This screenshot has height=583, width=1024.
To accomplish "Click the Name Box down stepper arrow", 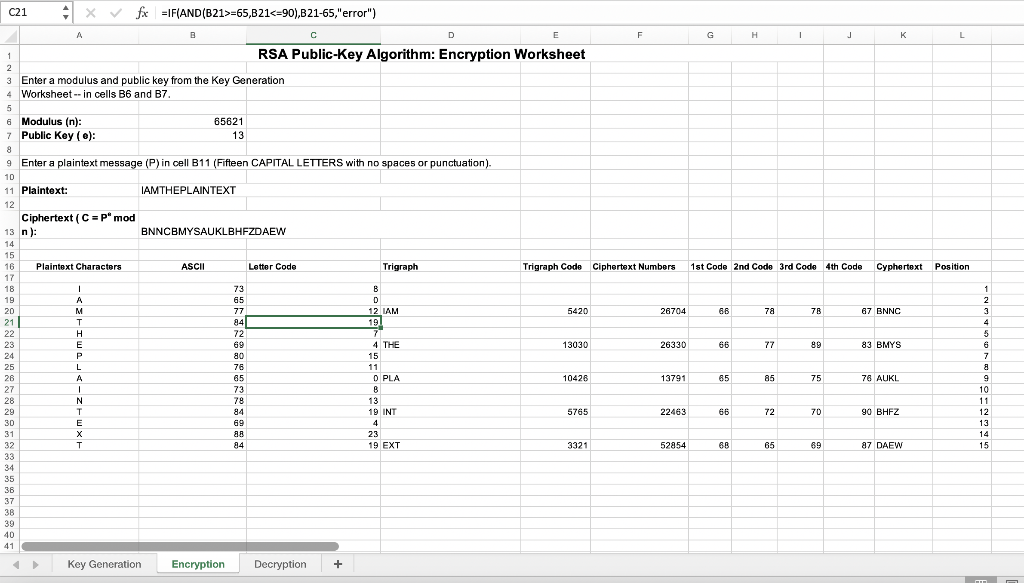I will [66, 16].
